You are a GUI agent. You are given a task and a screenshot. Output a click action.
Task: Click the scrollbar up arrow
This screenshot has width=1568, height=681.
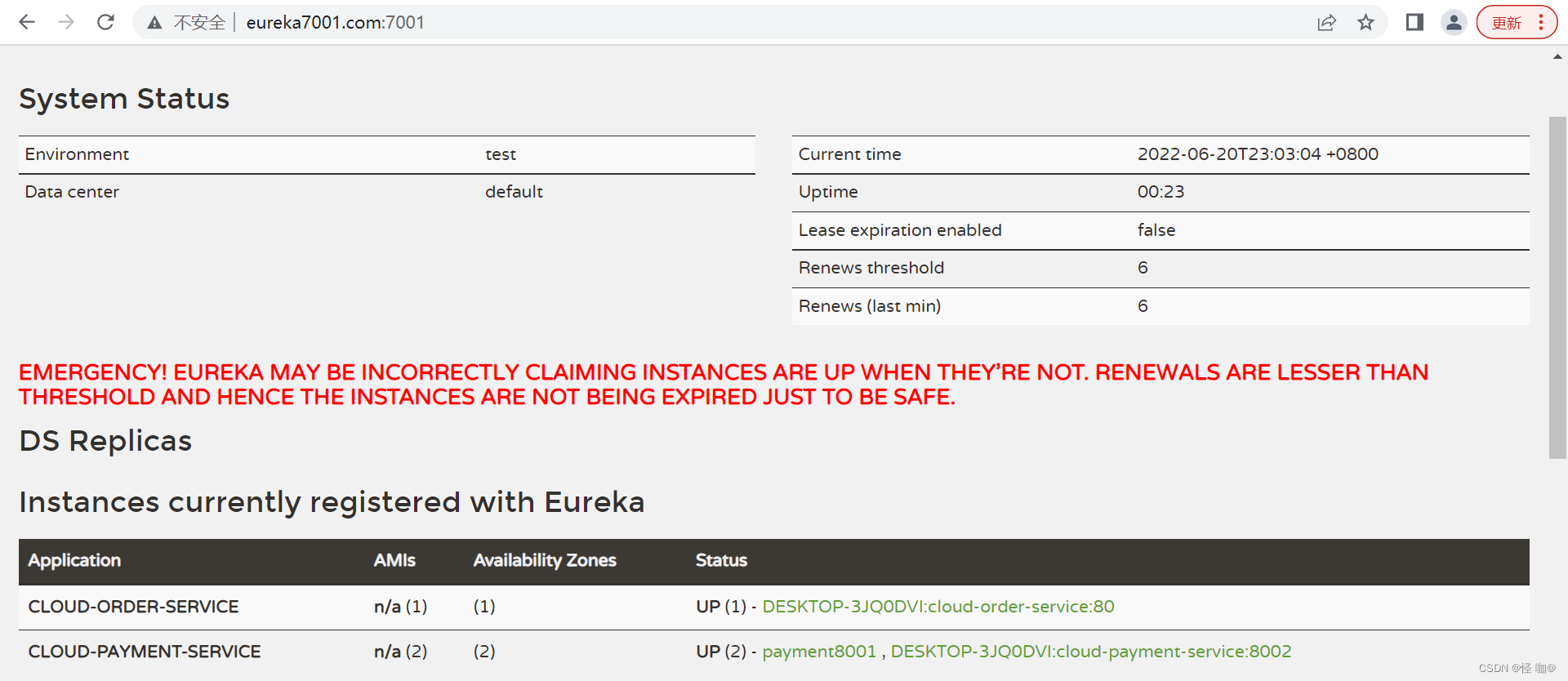1557,57
